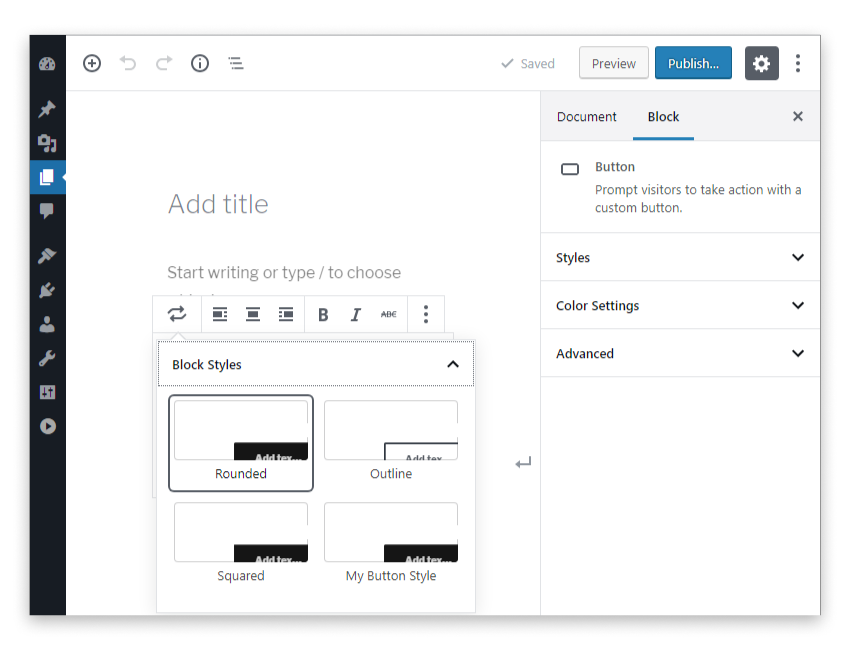Open the content structure info icon
Screen dimensions: 850x660
(200, 63)
